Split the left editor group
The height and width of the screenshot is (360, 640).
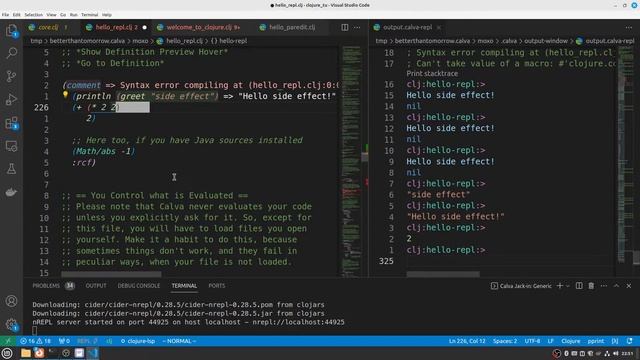click(x=345, y=27)
